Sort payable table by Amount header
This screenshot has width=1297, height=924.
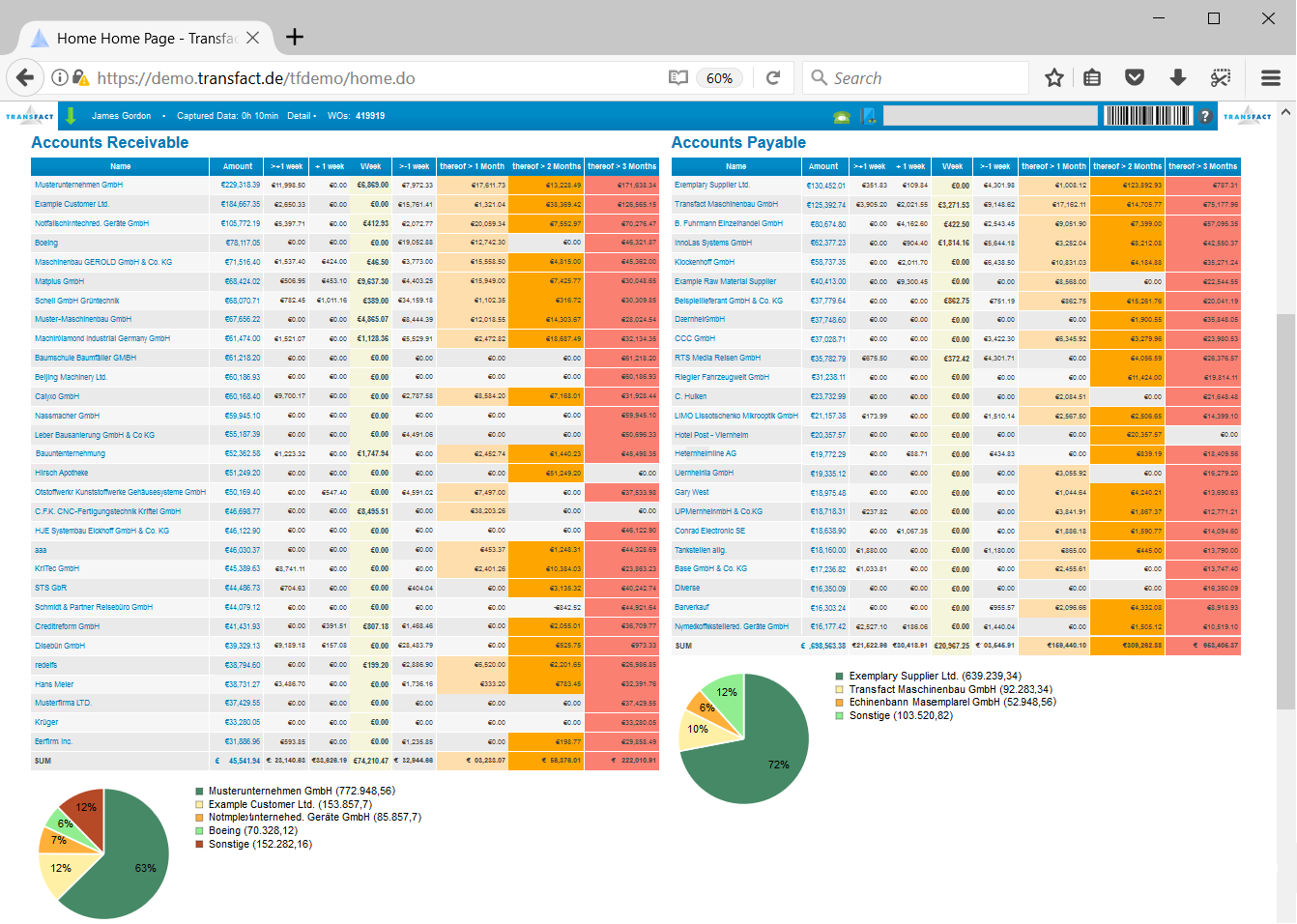[823, 166]
